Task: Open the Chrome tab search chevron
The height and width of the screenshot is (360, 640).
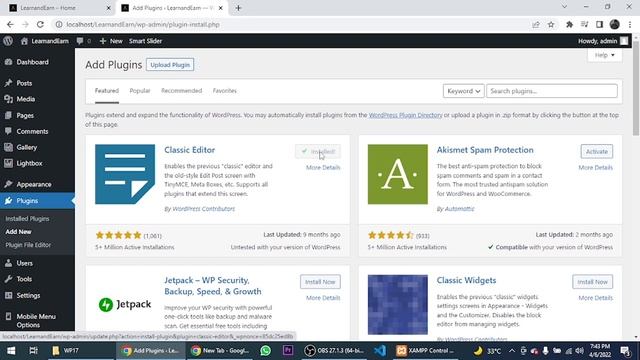Action: (x=564, y=7)
